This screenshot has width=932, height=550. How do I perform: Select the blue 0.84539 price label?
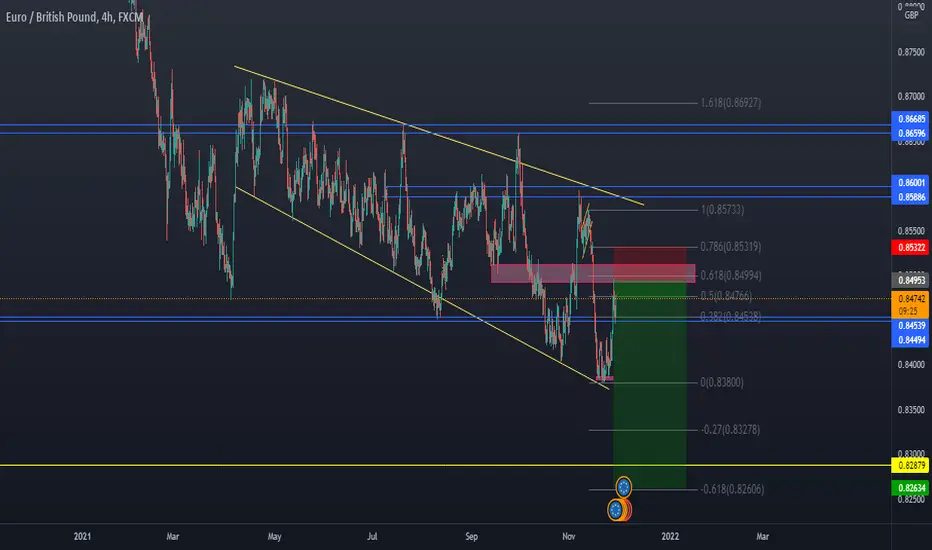[911, 325]
